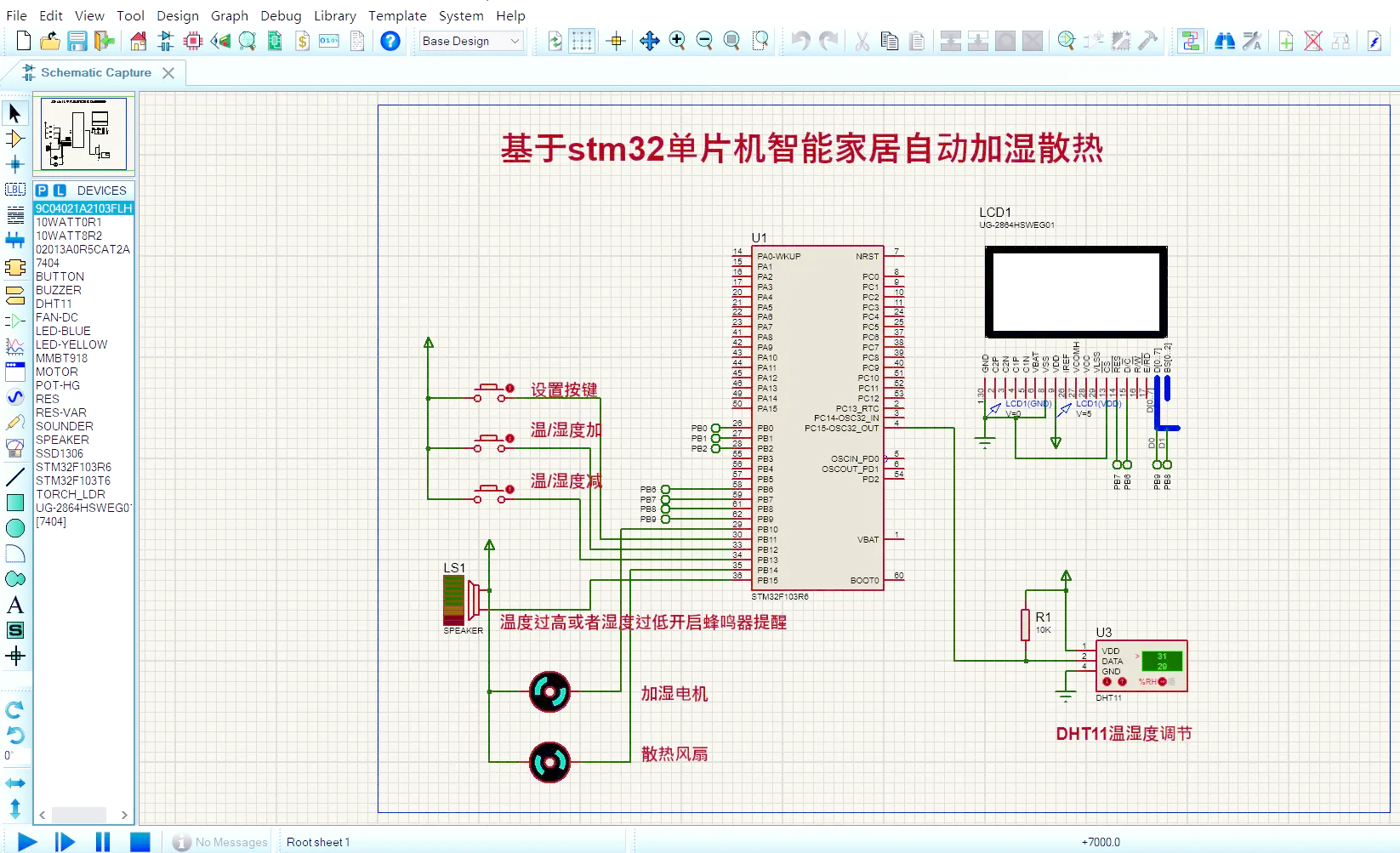The image size is (1400, 853).
Task: Click the overview schematic thumbnail
Action: [83, 134]
